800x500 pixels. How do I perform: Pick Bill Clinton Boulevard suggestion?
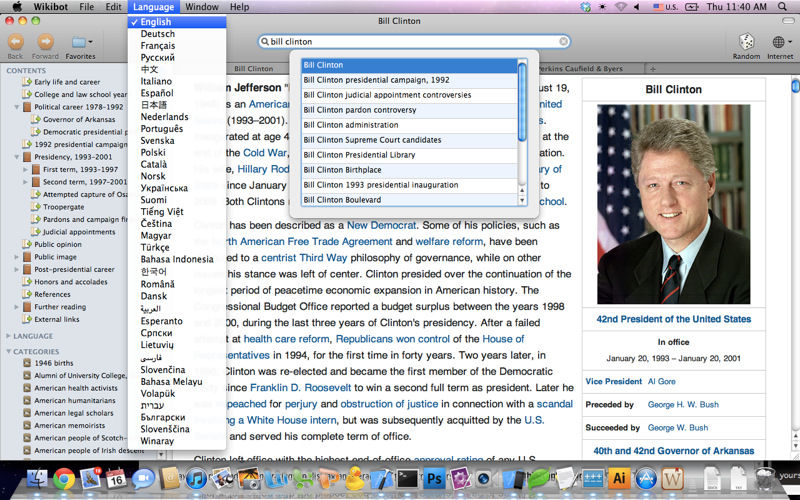tap(409, 199)
